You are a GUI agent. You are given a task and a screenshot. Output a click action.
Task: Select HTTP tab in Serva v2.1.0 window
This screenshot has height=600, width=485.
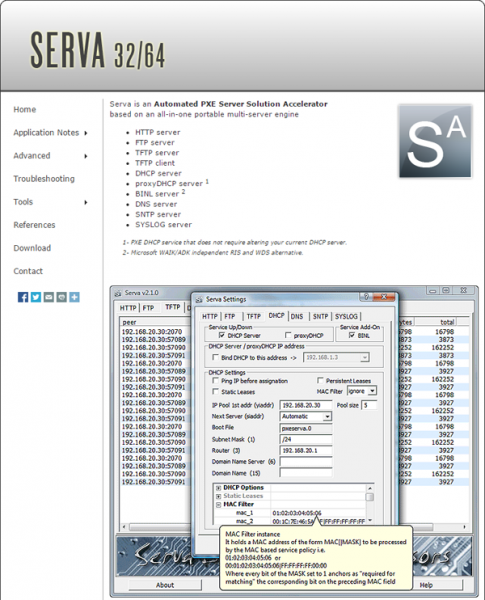tap(128, 308)
